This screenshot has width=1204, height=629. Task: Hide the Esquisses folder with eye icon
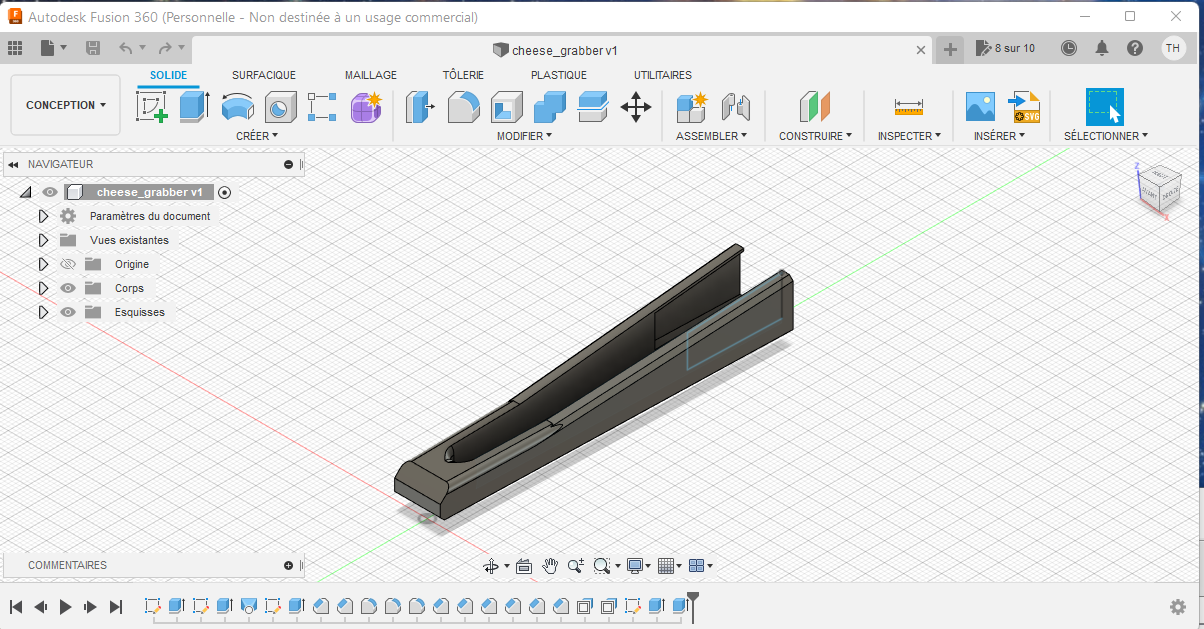coord(68,312)
